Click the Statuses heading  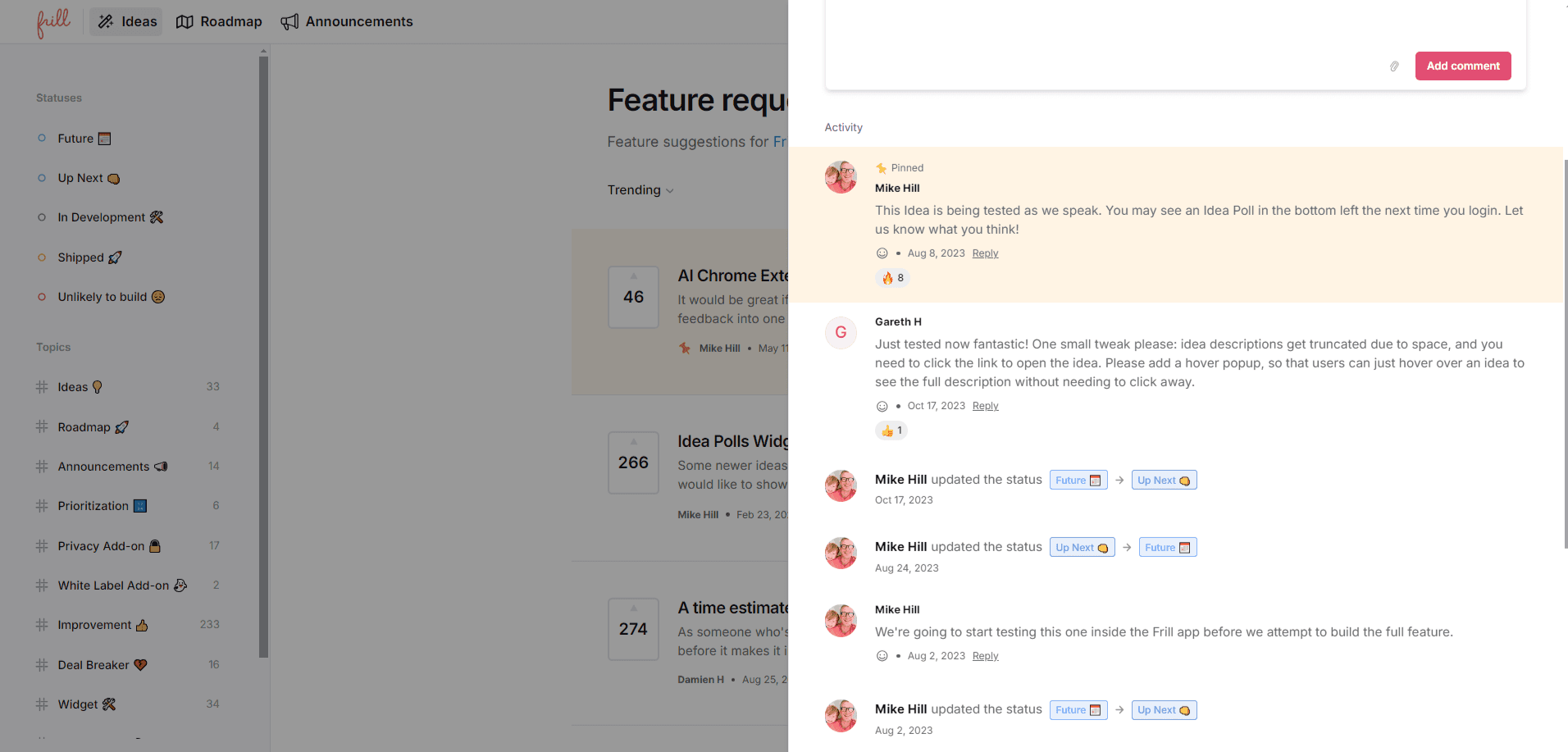click(59, 98)
